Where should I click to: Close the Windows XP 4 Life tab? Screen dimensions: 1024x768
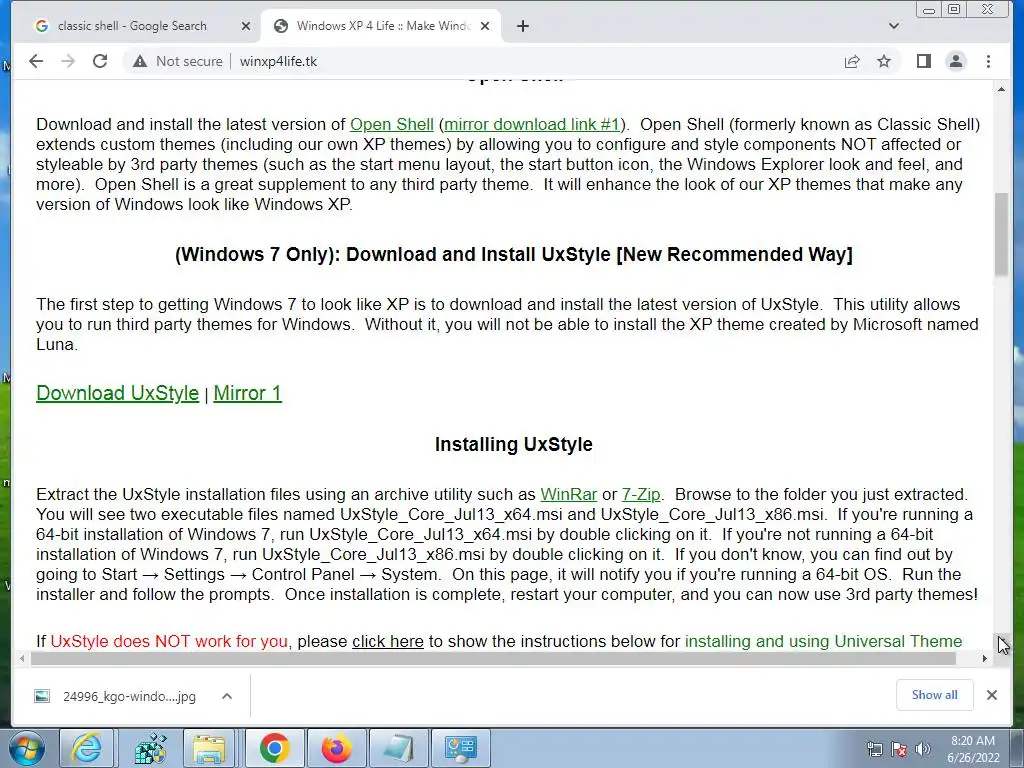coord(485,26)
